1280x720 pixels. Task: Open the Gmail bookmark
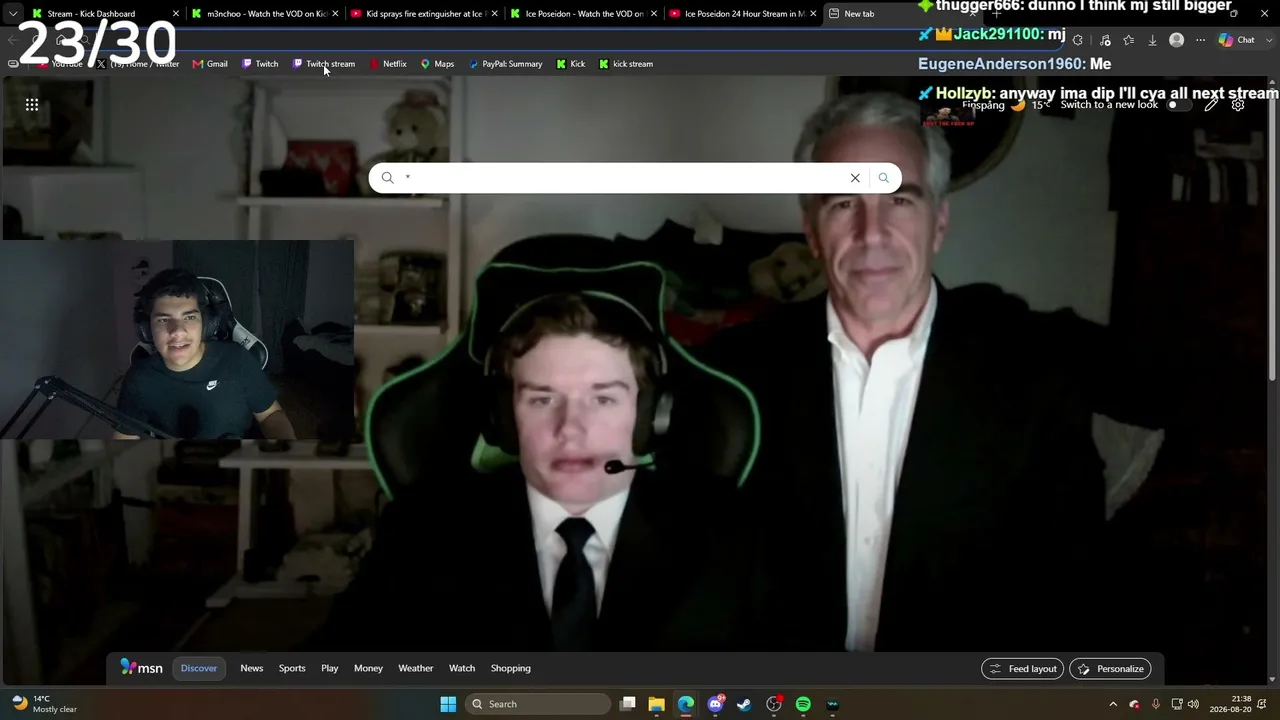pyautogui.click(x=210, y=64)
